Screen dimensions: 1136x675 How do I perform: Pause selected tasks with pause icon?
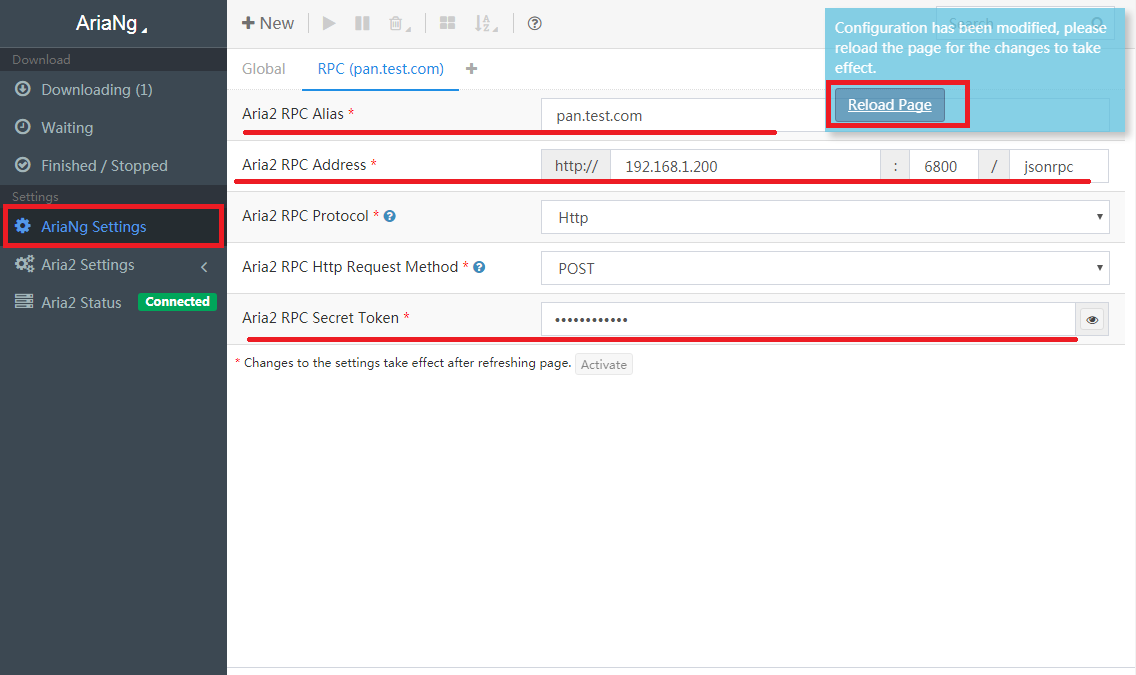362,23
